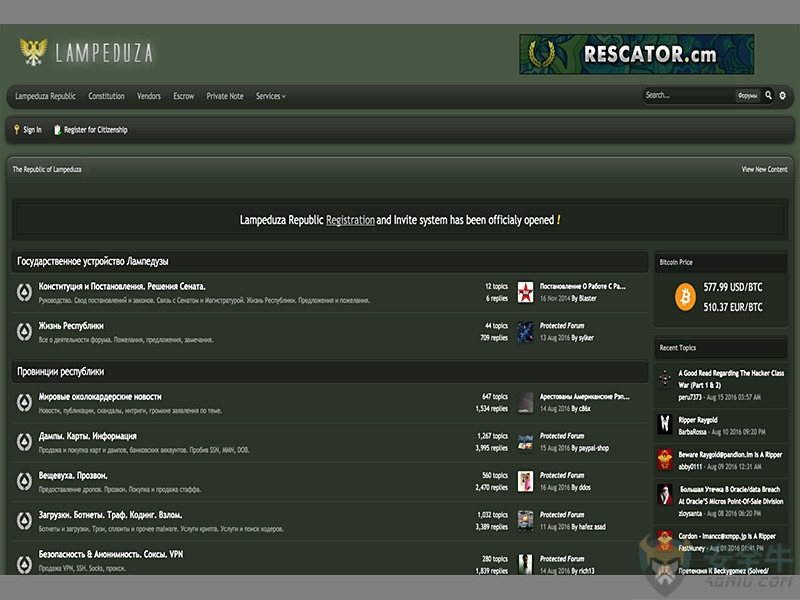Click forum status icon beside Загрузки. Ботнеты.

tap(24, 520)
